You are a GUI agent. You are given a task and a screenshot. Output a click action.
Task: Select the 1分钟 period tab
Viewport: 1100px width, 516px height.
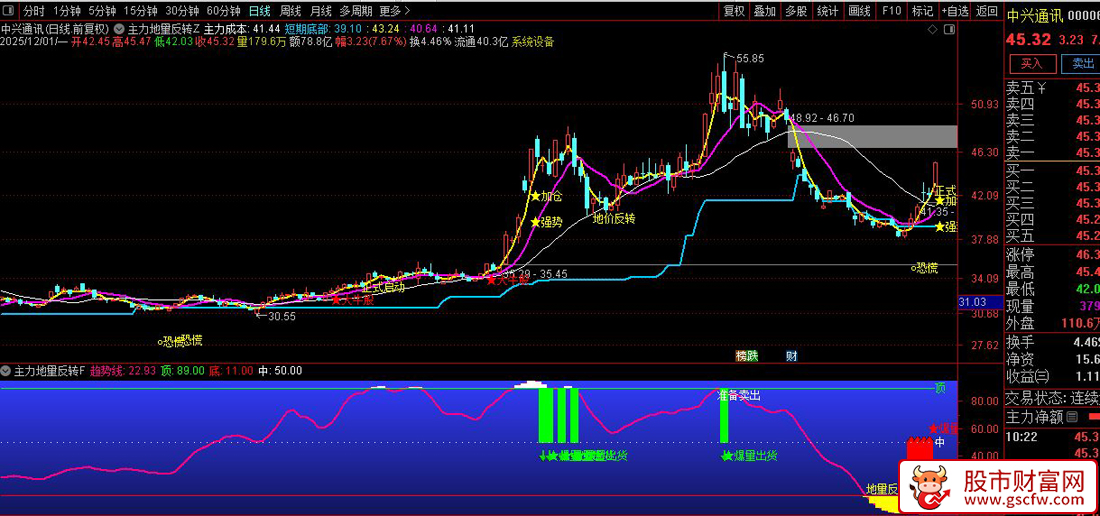[x=66, y=11]
